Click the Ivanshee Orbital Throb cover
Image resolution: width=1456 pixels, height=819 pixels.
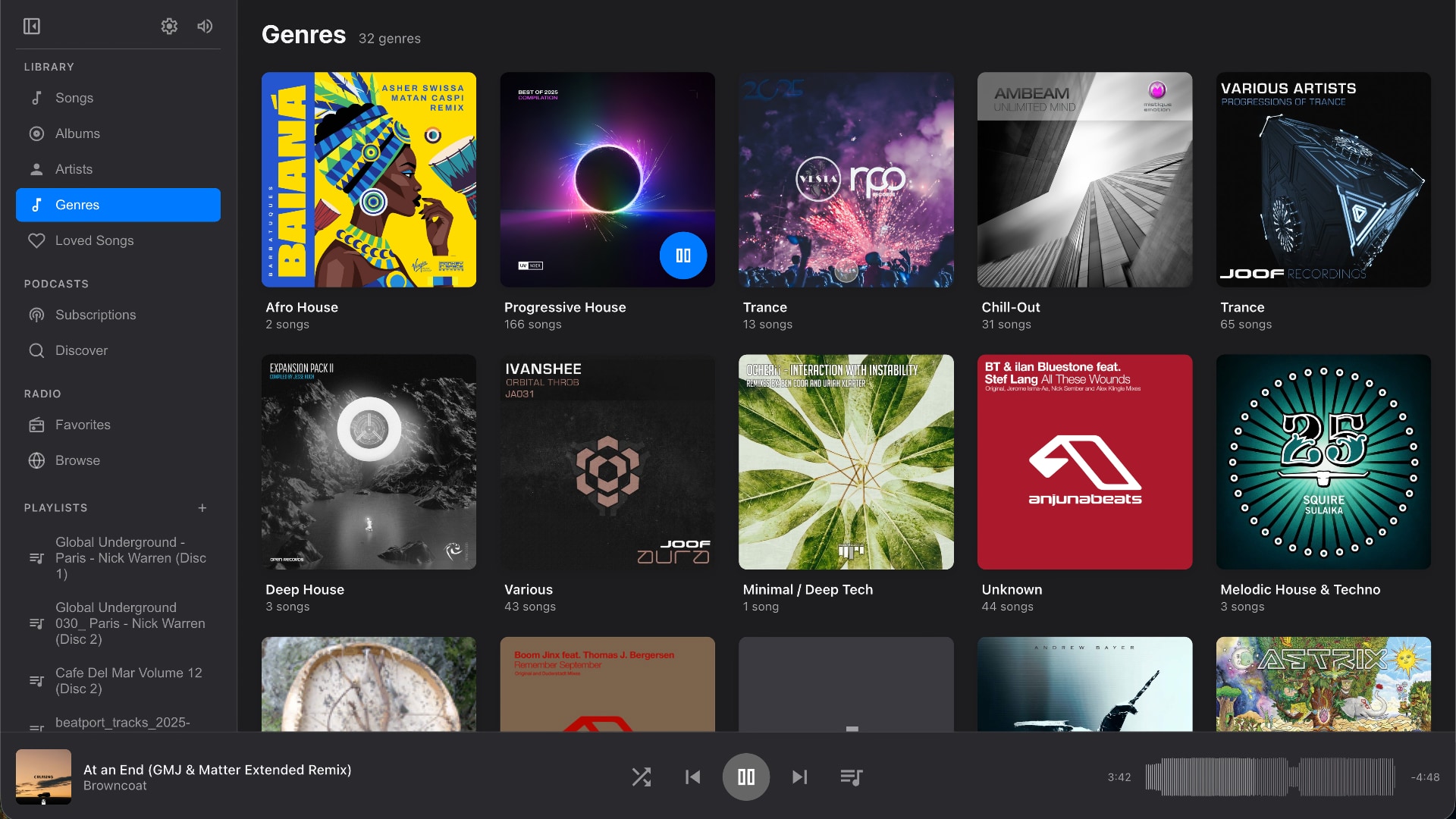point(607,462)
